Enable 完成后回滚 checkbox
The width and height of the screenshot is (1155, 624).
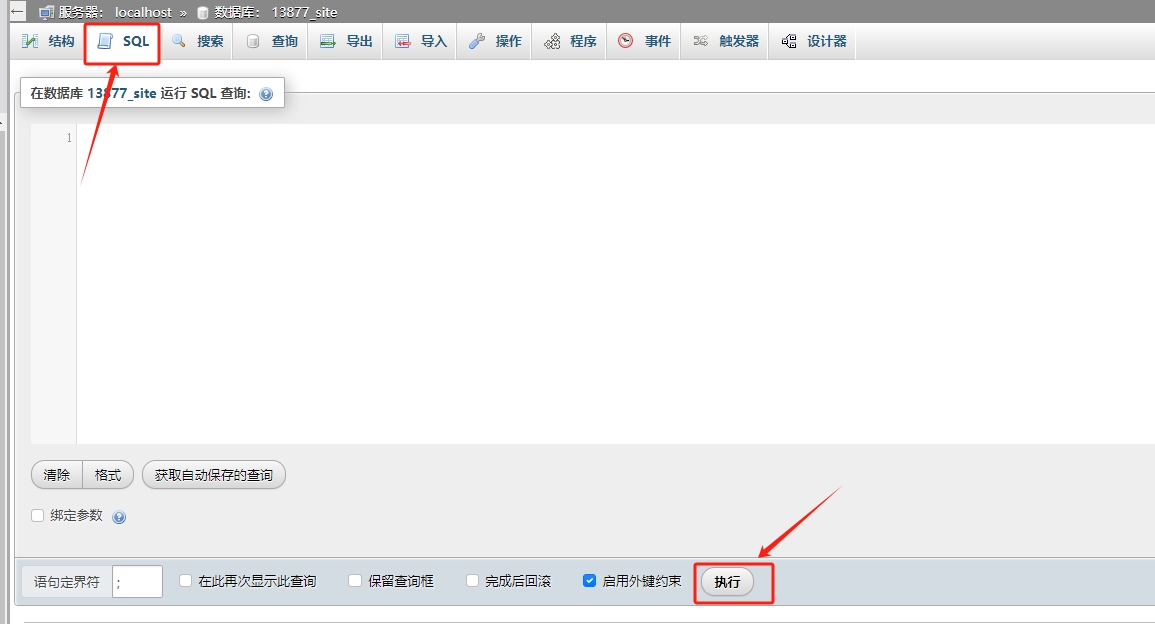pyautogui.click(x=473, y=581)
